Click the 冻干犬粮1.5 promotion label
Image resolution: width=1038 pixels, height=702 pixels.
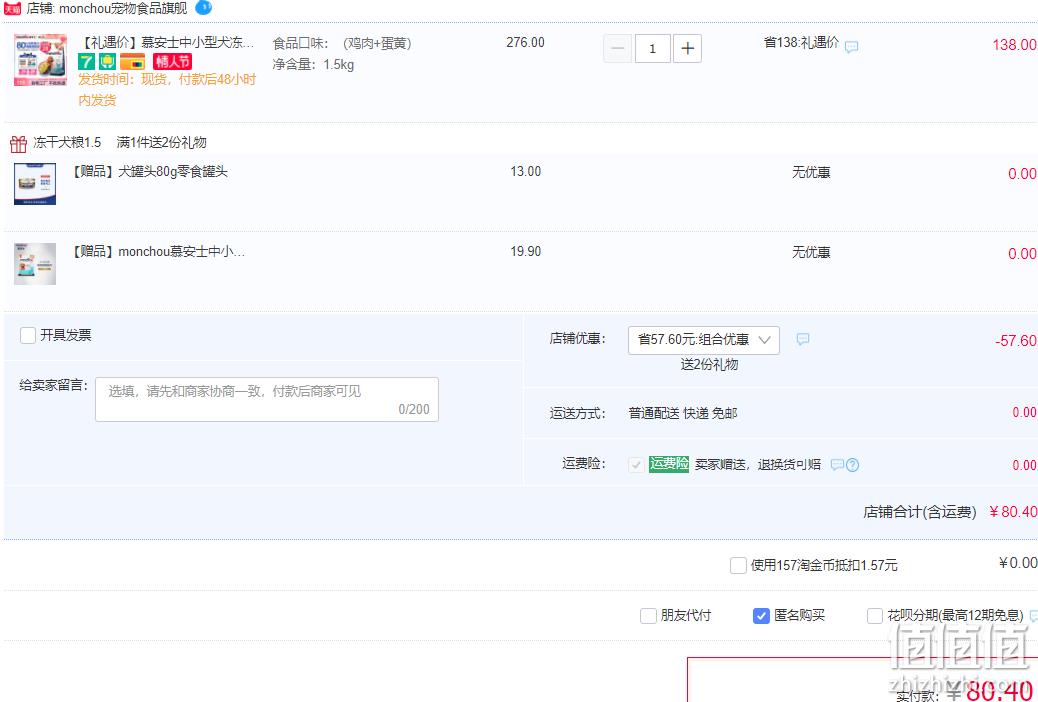click(x=67, y=142)
